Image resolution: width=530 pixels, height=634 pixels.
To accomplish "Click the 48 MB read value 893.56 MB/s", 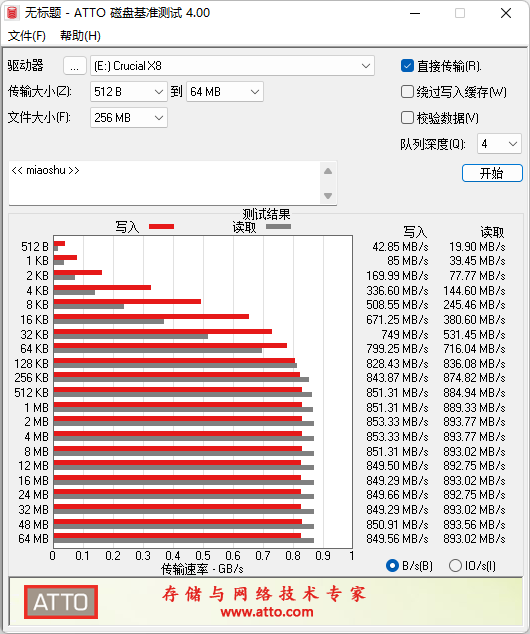I will click(x=474, y=524).
